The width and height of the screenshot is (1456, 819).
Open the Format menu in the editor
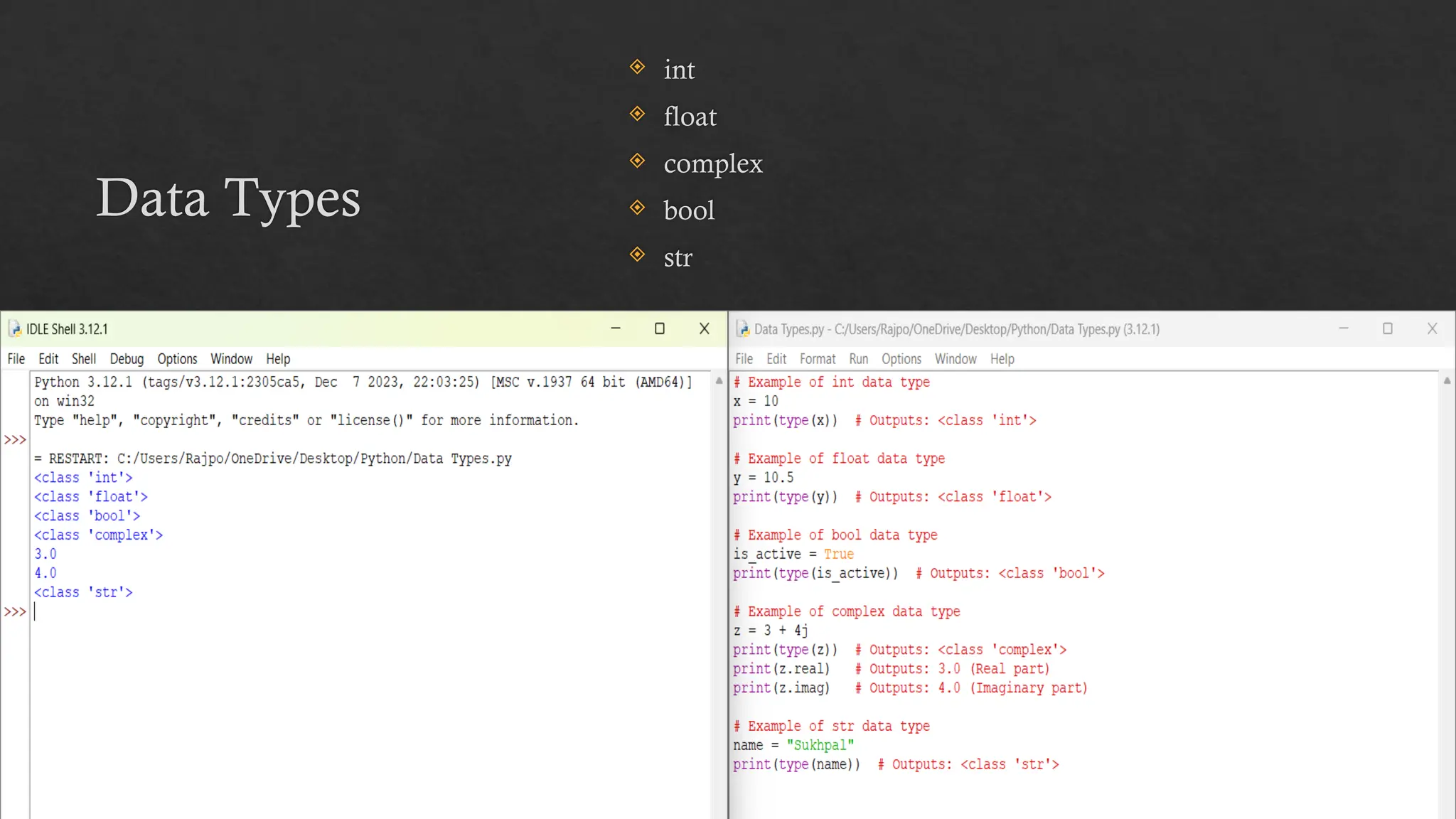pos(817,359)
